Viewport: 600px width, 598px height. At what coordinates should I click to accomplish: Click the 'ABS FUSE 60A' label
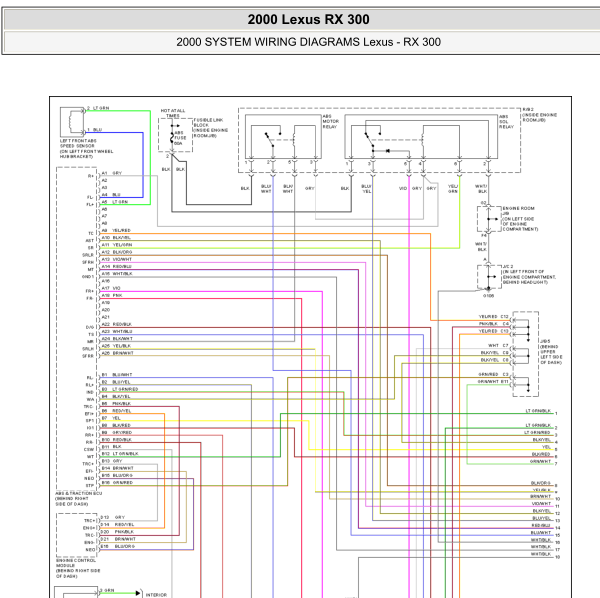[180, 138]
